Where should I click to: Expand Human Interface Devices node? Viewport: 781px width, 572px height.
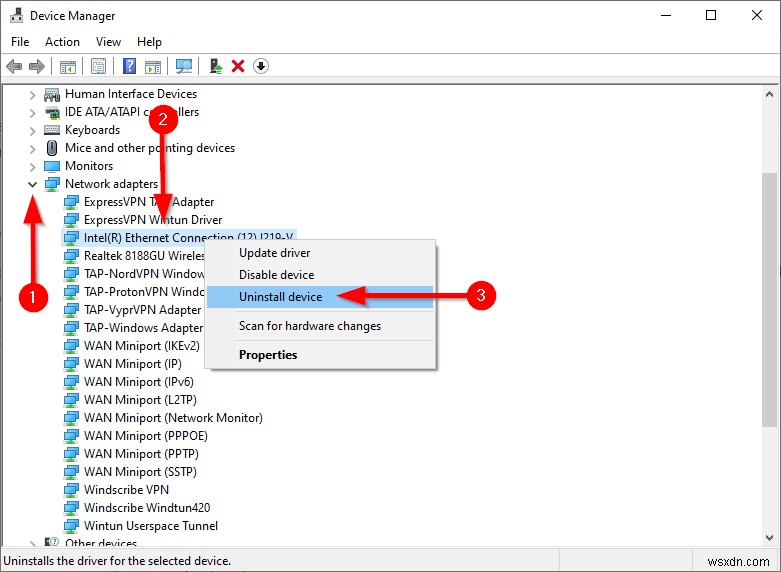pyautogui.click(x=32, y=95)
